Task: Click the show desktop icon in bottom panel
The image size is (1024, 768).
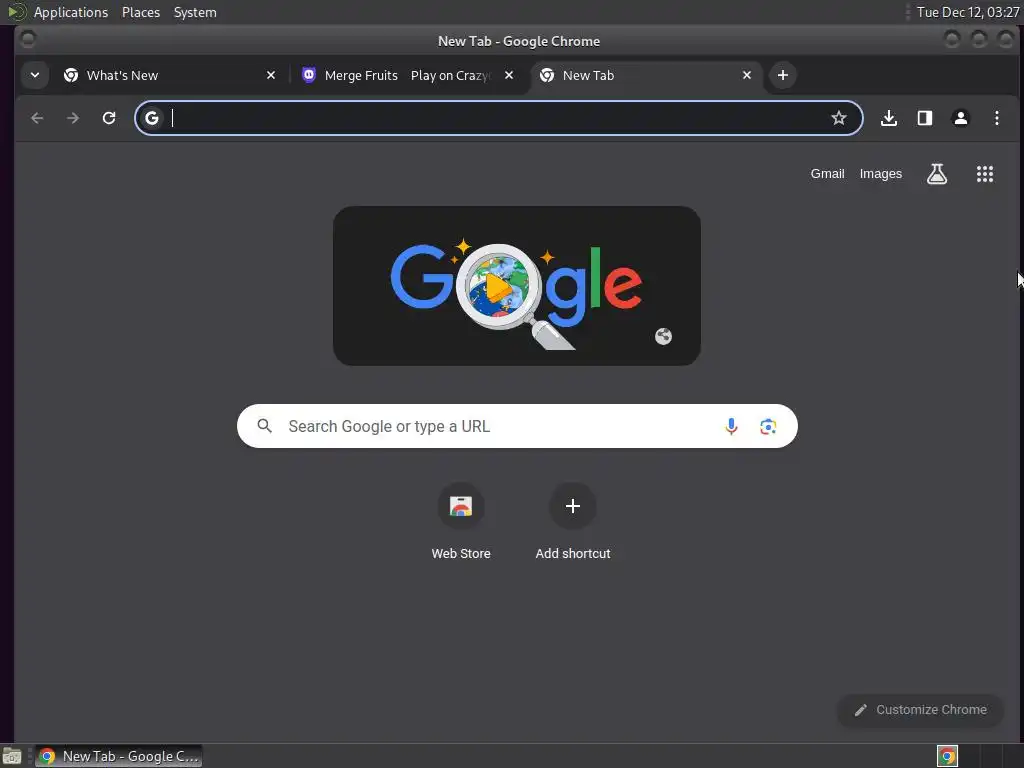Action: 12,756
